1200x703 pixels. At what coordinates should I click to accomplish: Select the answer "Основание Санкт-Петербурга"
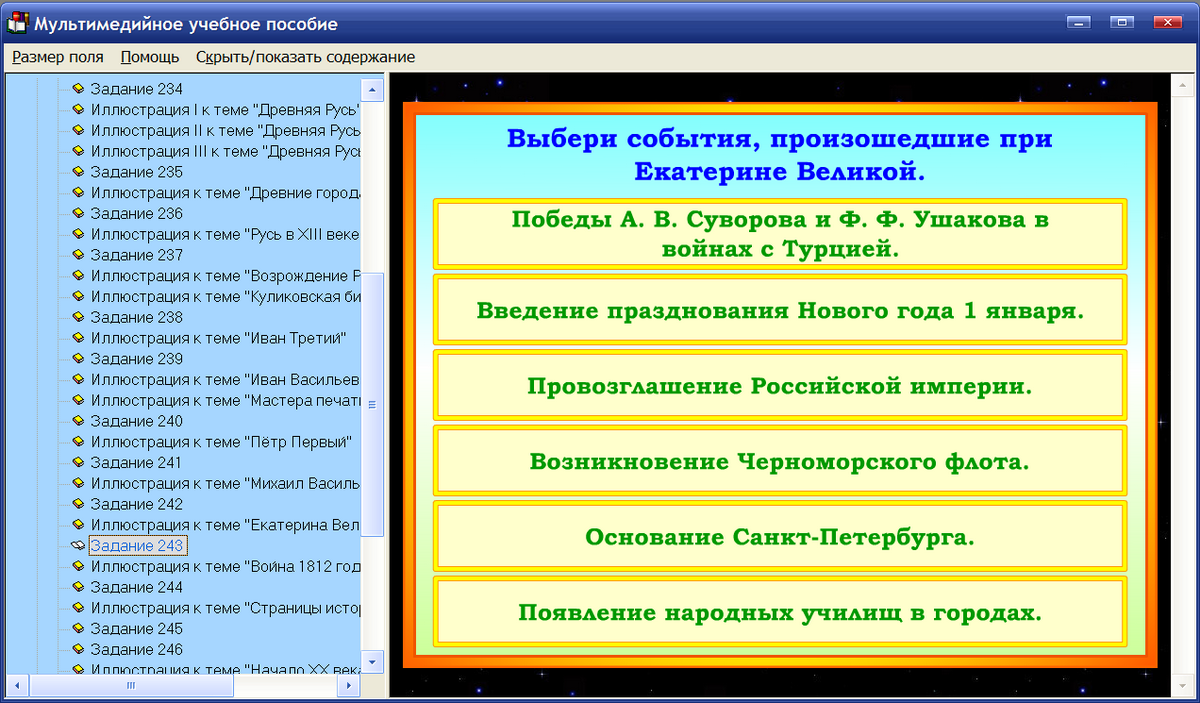(x=778, y=536)
